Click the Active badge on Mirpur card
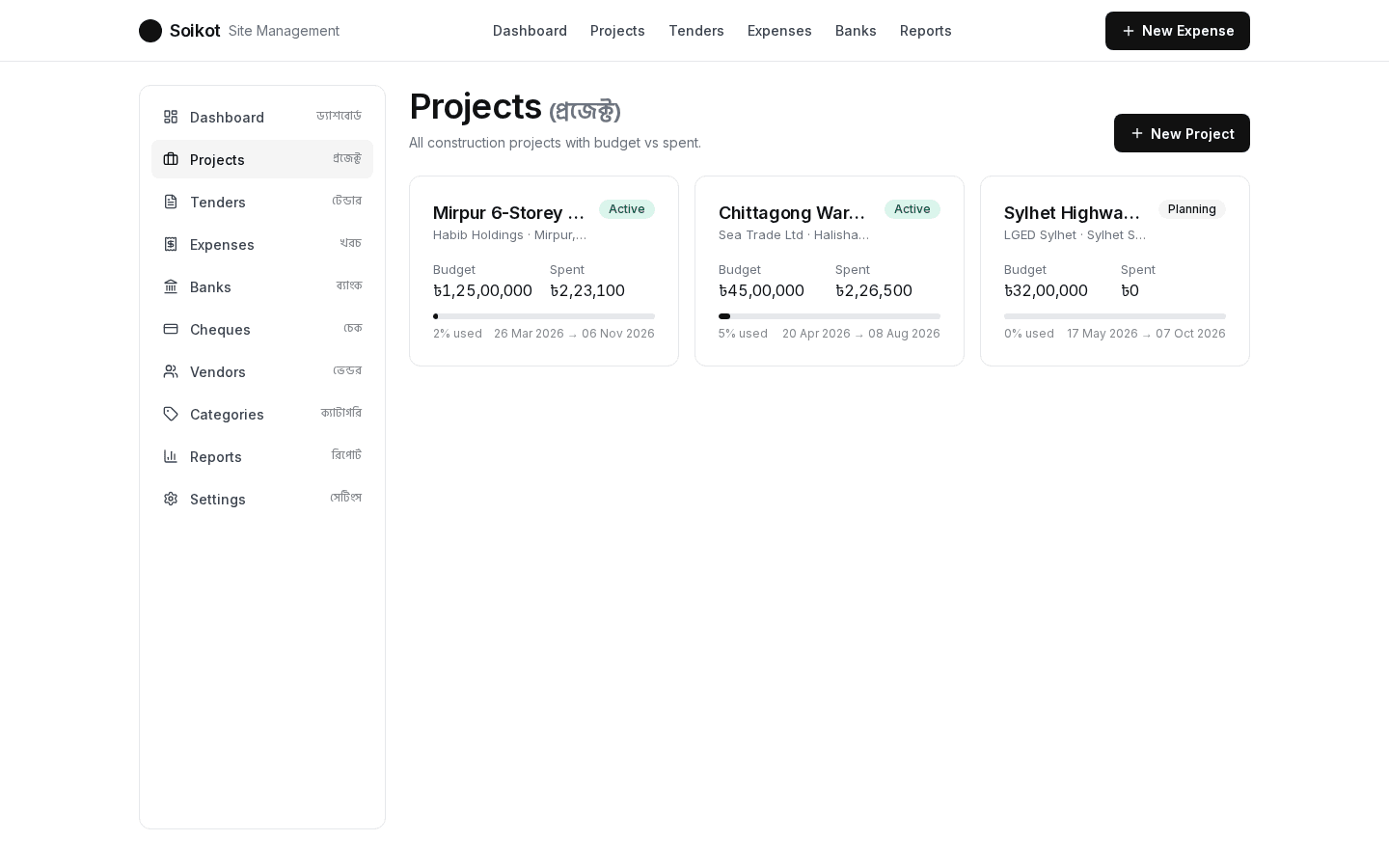The height and width of the screenshot is (868, 1389). (x=627, y=209)
